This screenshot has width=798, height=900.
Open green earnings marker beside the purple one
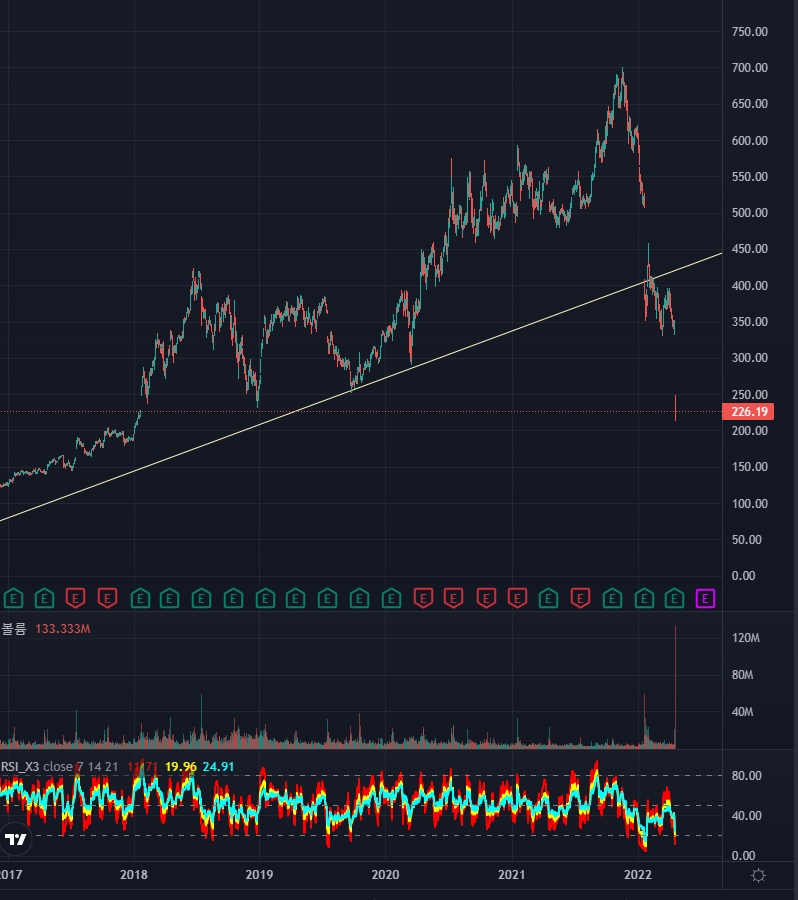point(675,599)
